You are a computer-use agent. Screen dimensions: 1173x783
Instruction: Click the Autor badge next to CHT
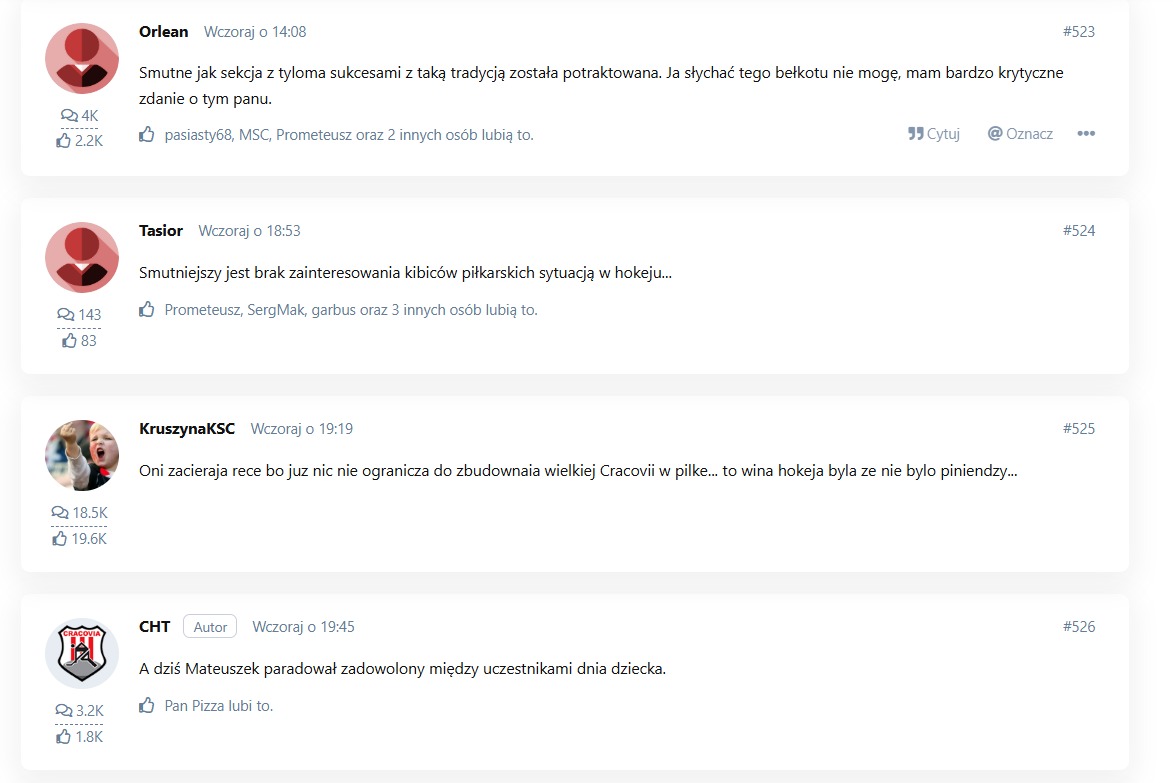(210, 627)
